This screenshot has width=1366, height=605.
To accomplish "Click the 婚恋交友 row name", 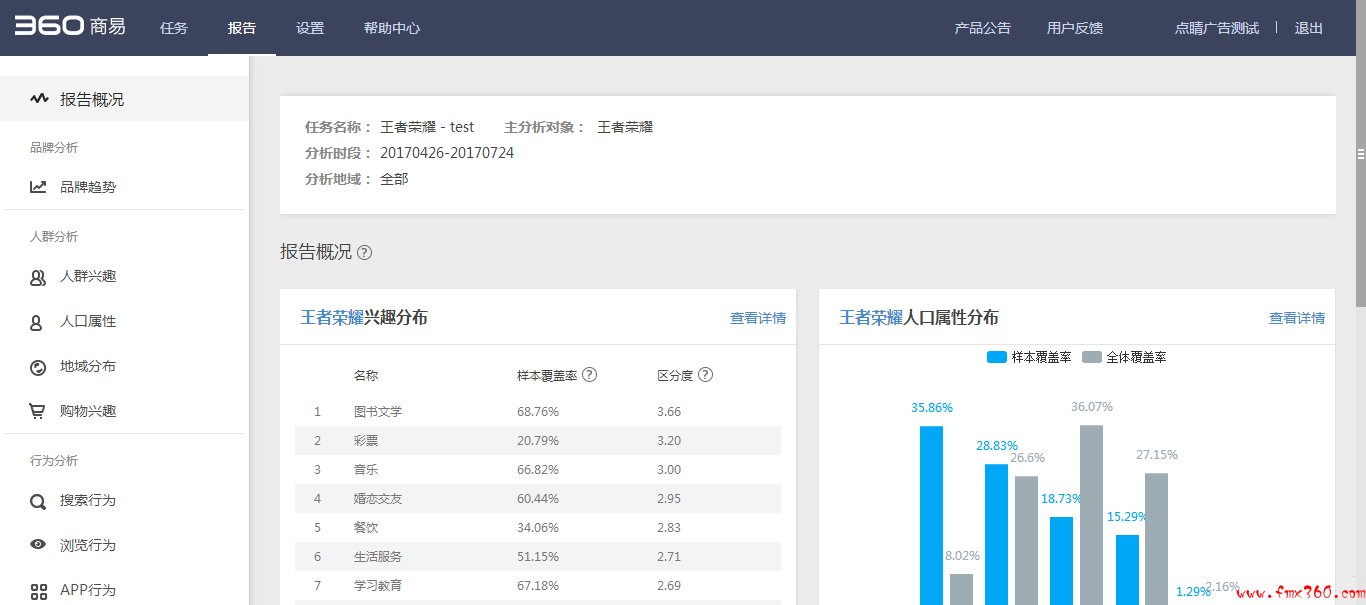I will [378, 498].
